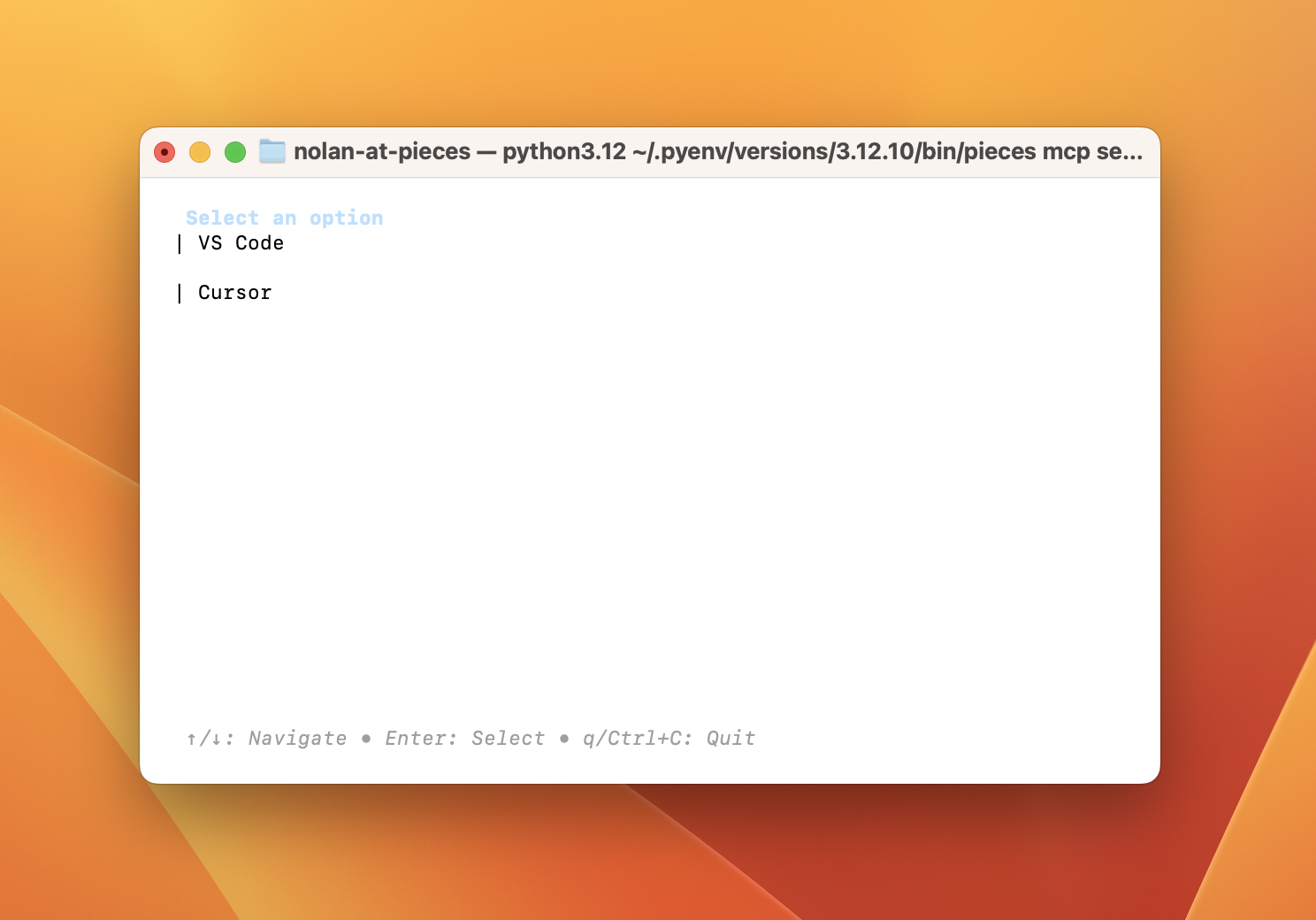Click the 'q/Ctrl+C: Quit' hint
Image resolution: width=1316 pixels, height=920 pixels.
pos(669,738)
